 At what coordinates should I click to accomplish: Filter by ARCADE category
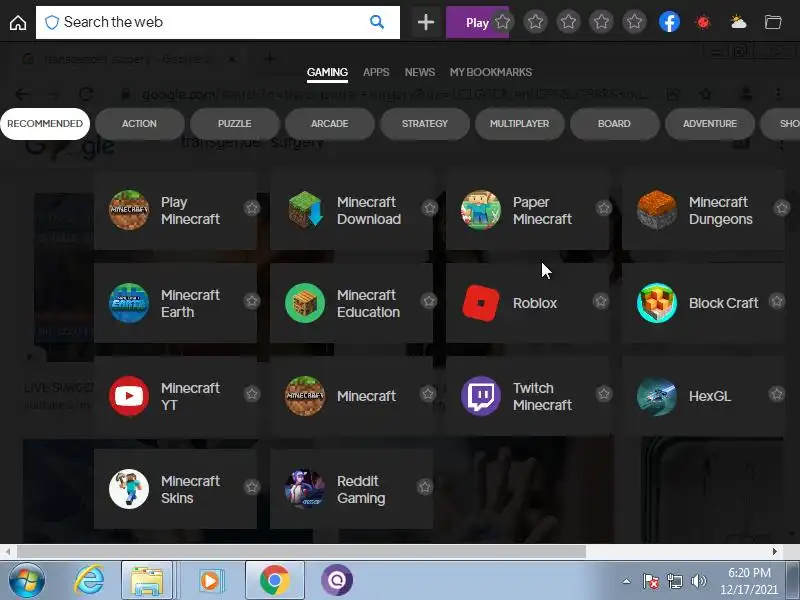tap(330, 123)
